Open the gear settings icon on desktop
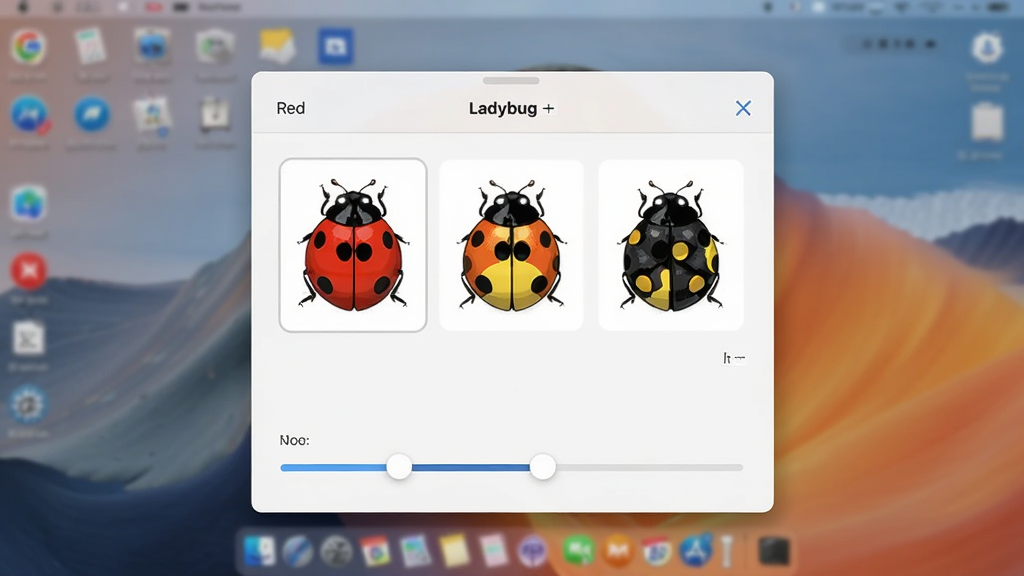The width and height of the screenshot is (1024, 576). [27, 405]
